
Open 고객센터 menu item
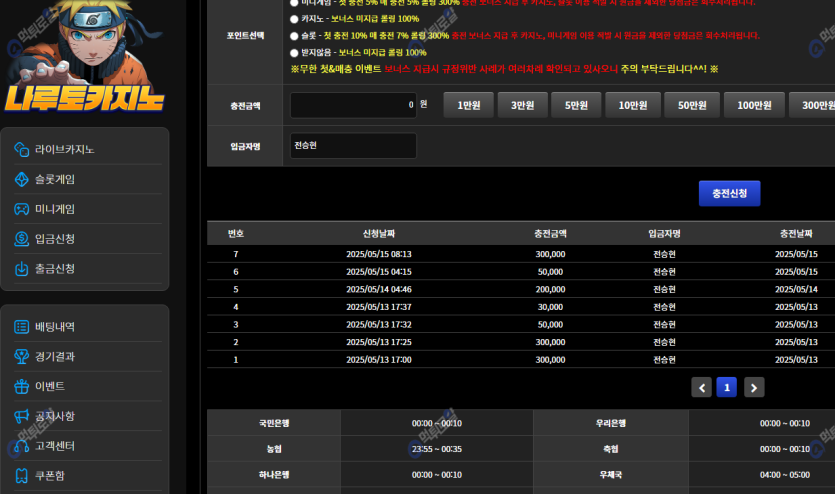pos(54,446)
